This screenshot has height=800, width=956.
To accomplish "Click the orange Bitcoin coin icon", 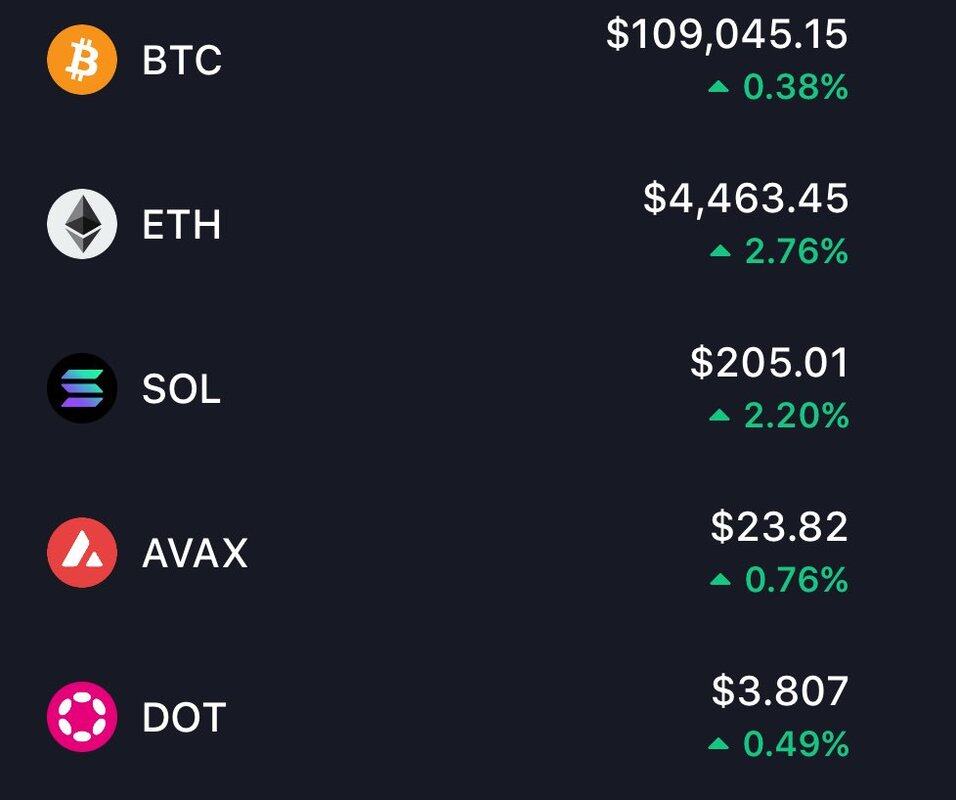I will click(82, 60).
